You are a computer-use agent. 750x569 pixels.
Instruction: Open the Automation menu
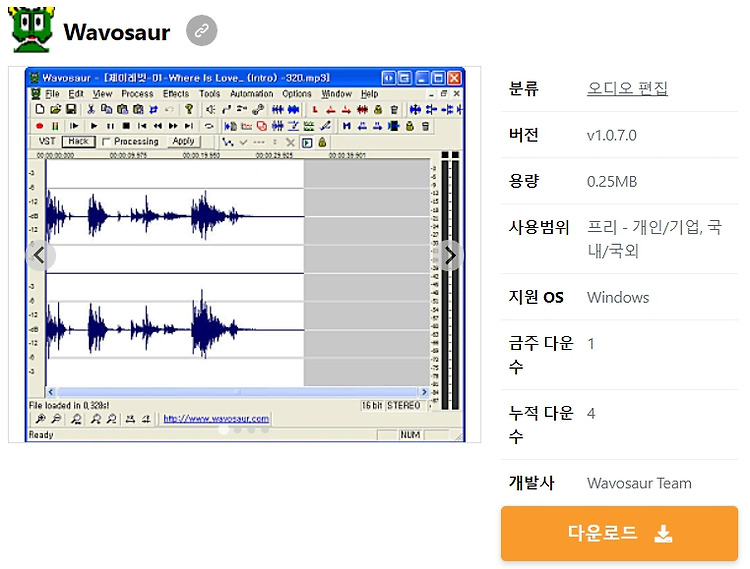[x=251, y=94]
